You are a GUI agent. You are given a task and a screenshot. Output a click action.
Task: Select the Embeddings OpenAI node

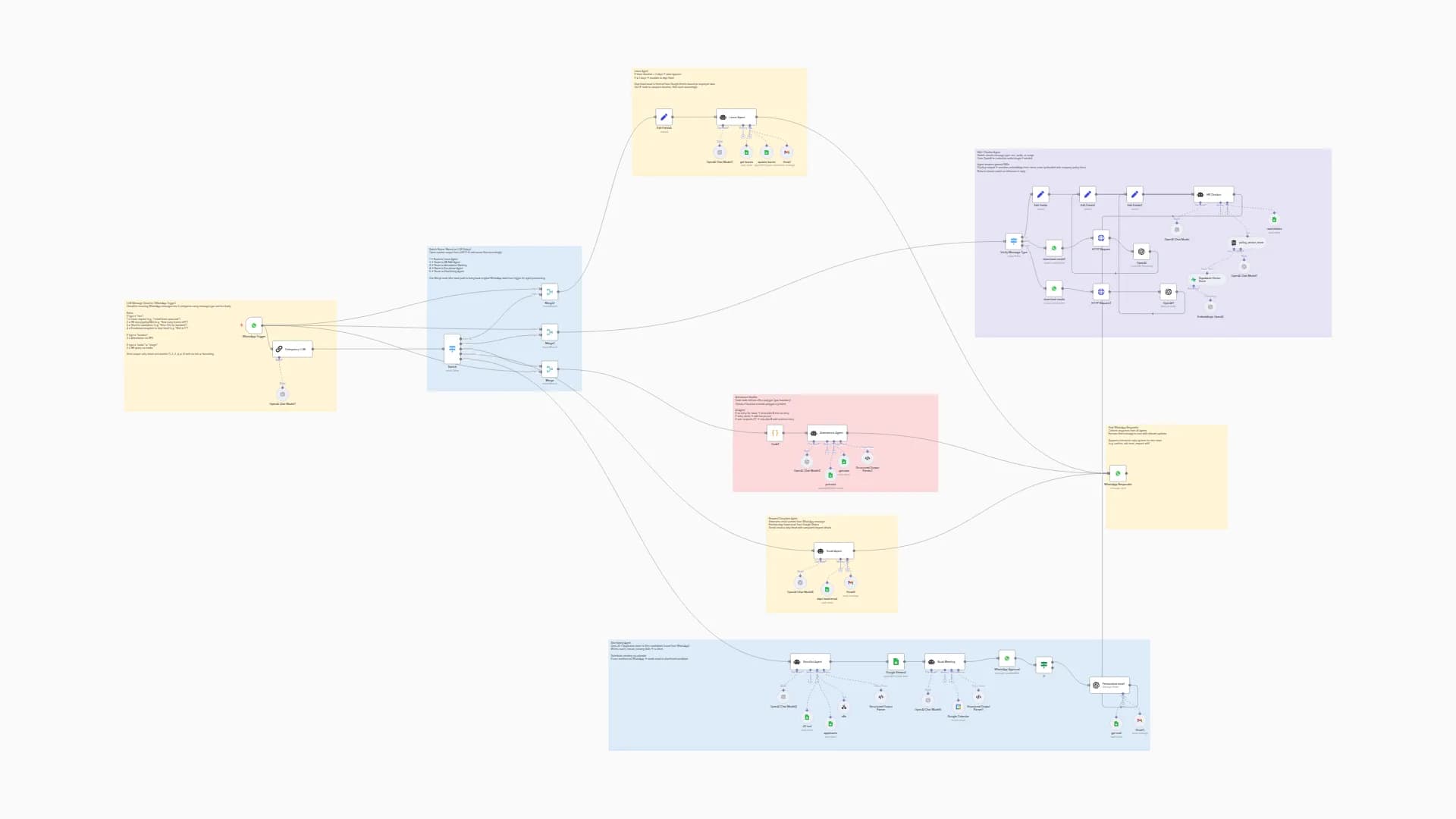(x=1210, y=307)
